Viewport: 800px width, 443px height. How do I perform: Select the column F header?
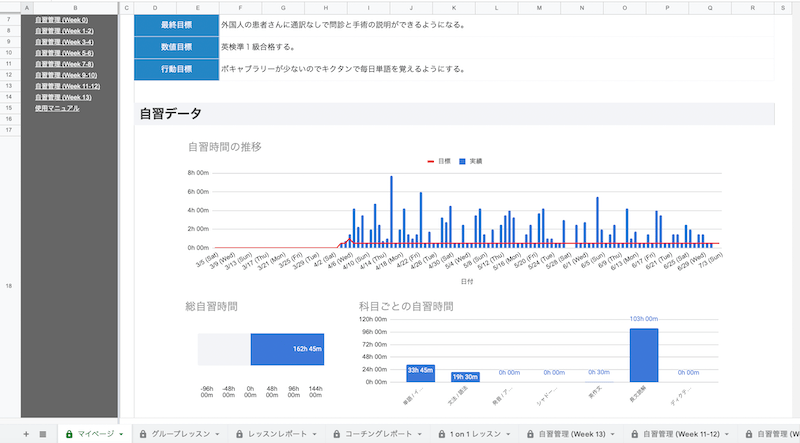point(238,7)
